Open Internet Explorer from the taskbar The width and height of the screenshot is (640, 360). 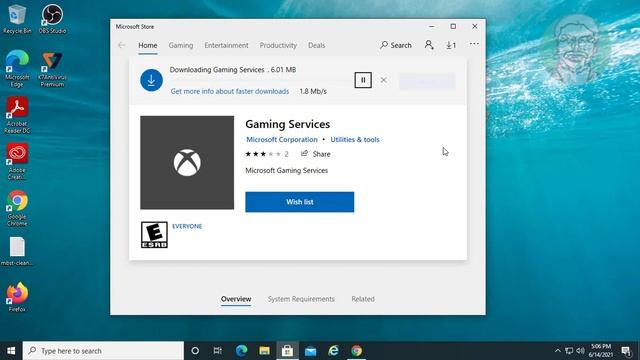[333, 351]
